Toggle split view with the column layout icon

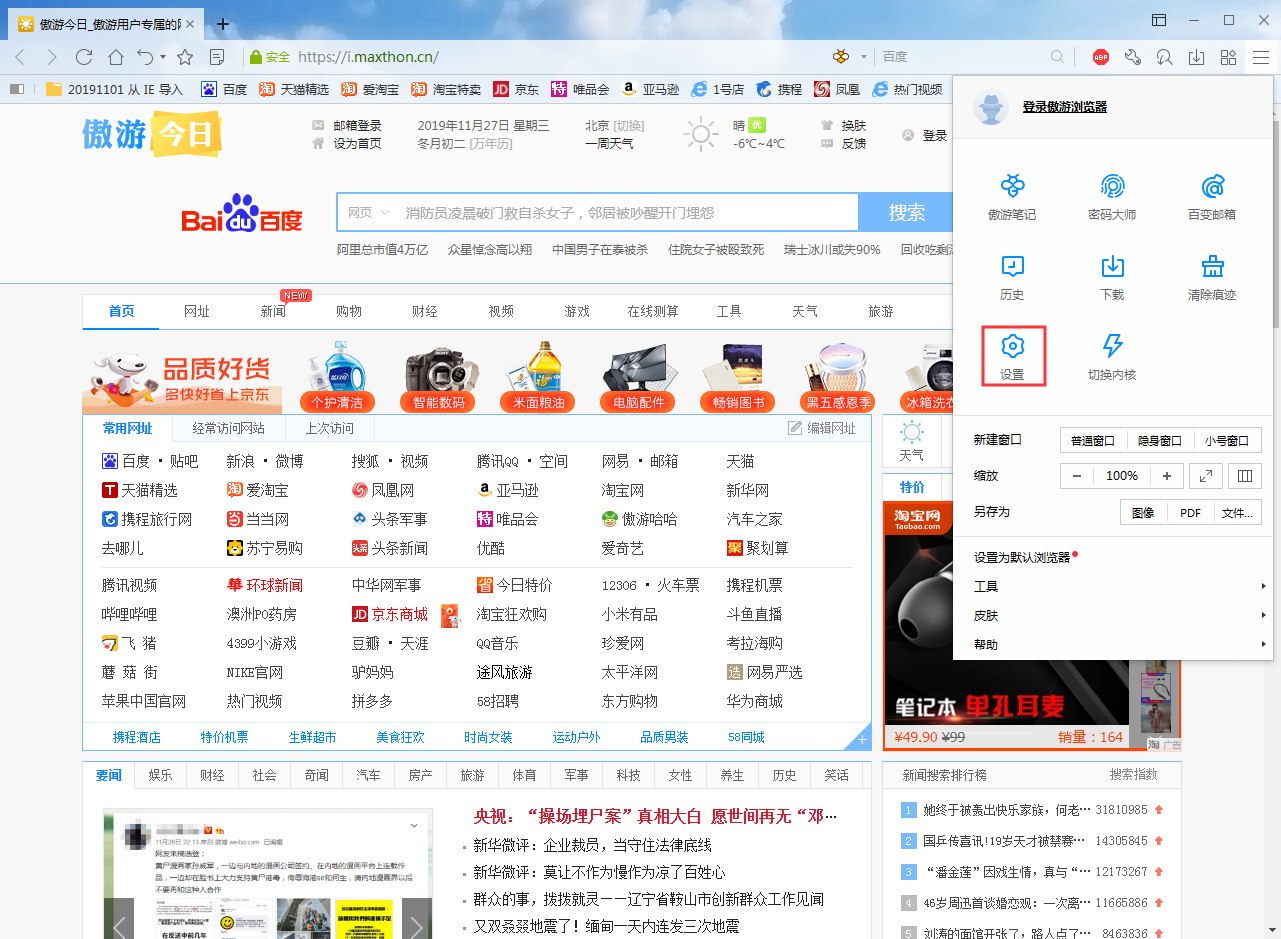point(1244,475)
